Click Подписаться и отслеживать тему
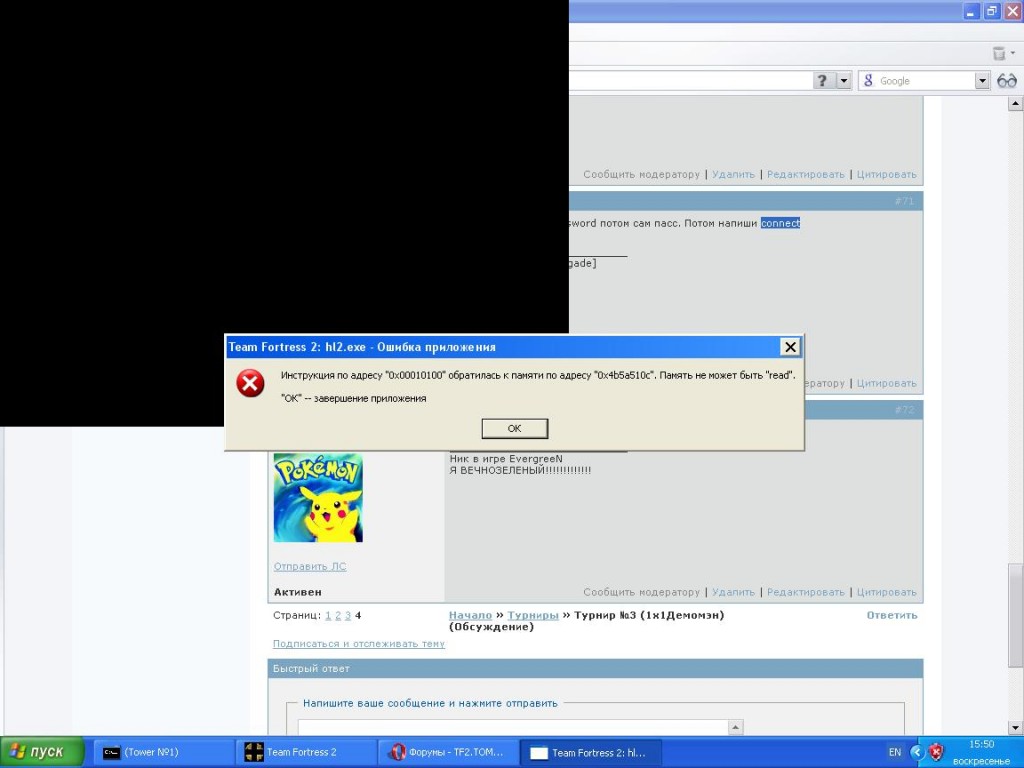Image resolution: width=1024 pixels, height=768 pixels. coord(359,644)
